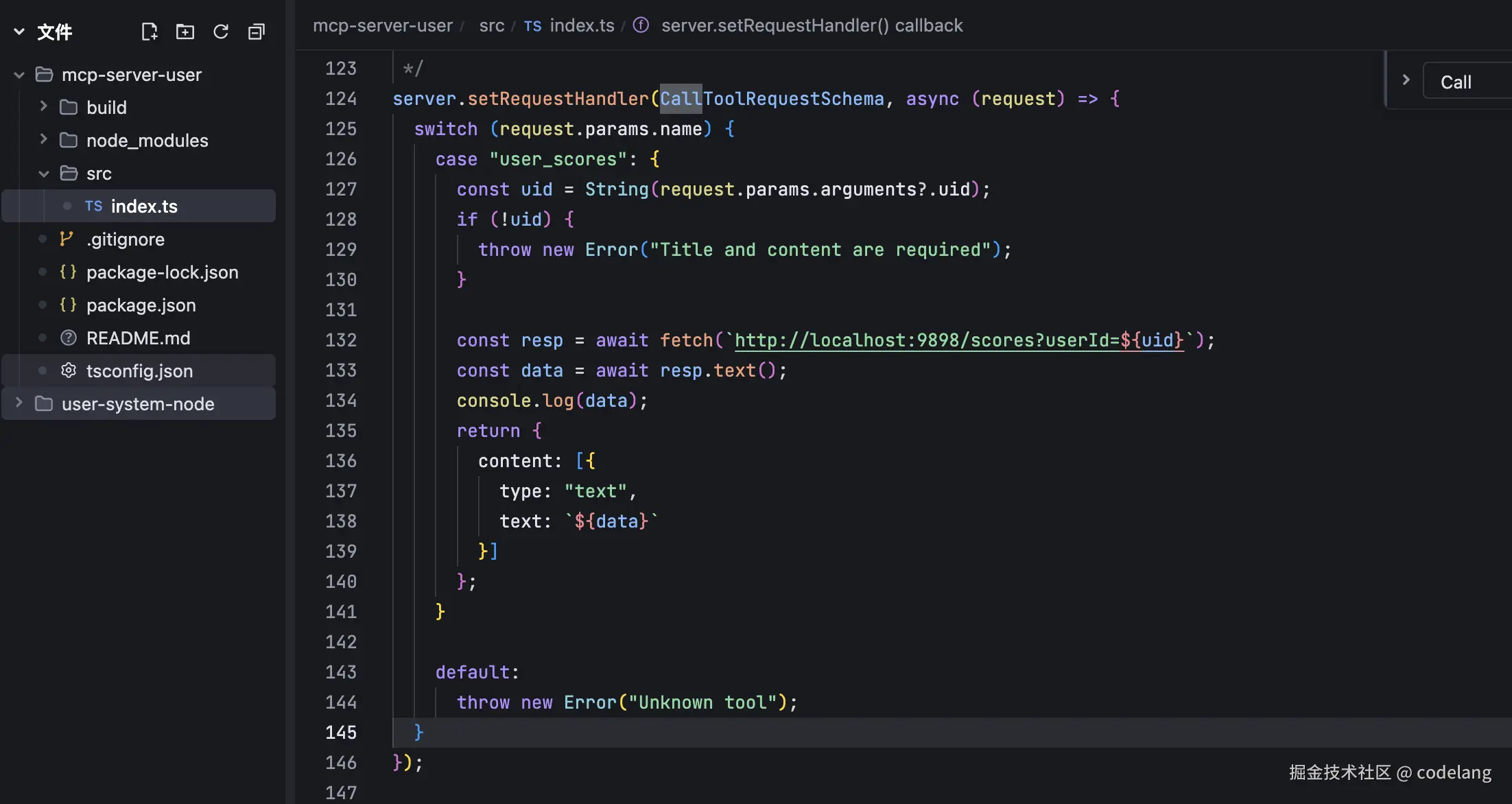The height and width of the screenshot is (804, 1512).
Task: Refresh the file explorer
Action: tap(220, 32)
